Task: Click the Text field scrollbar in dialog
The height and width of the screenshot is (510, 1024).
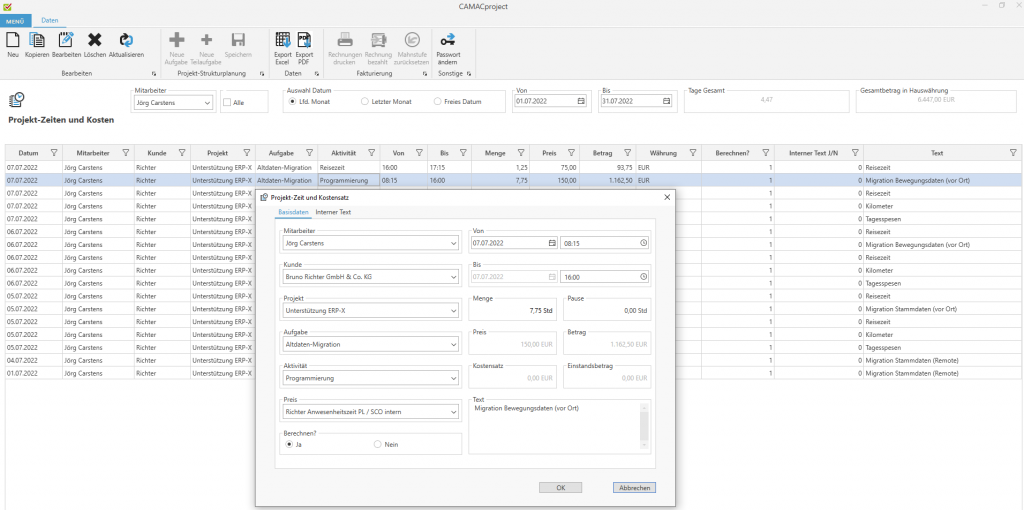Action: pos(645,426)
